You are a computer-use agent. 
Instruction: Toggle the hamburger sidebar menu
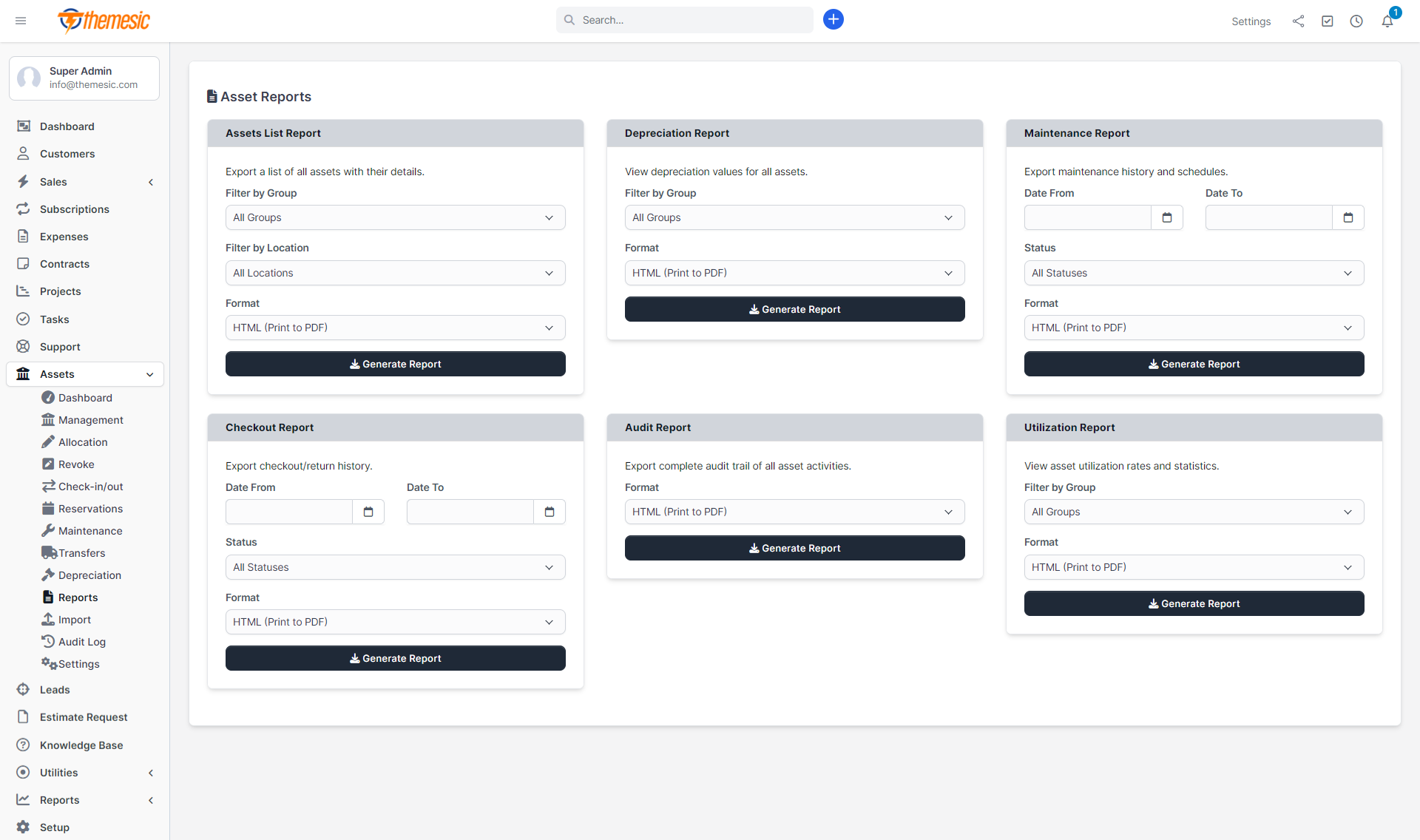pyautogui.click(x=21, y=21)
